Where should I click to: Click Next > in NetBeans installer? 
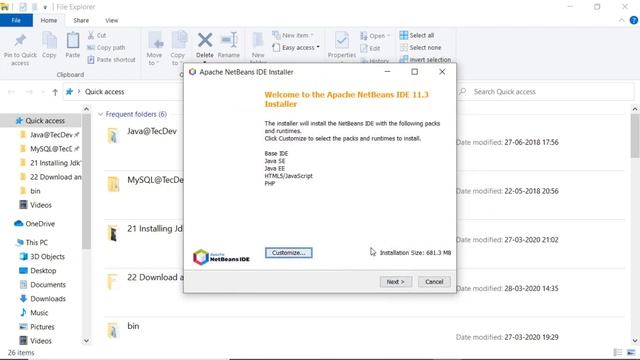[x=396, y=282]
